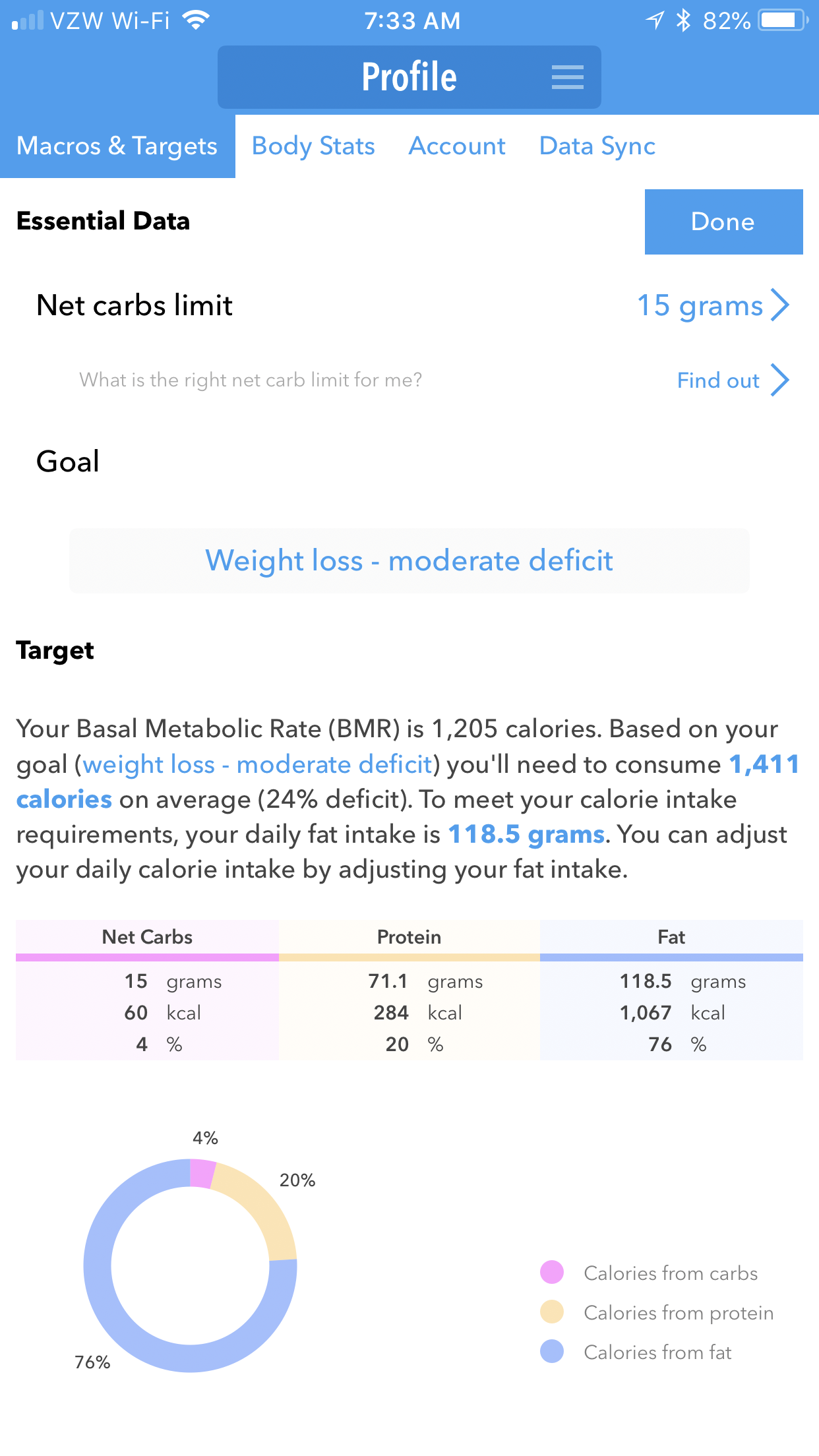Switch to the Body Stats tab
The width and height of the screenshot is (819, 1456).
(313, 146)
